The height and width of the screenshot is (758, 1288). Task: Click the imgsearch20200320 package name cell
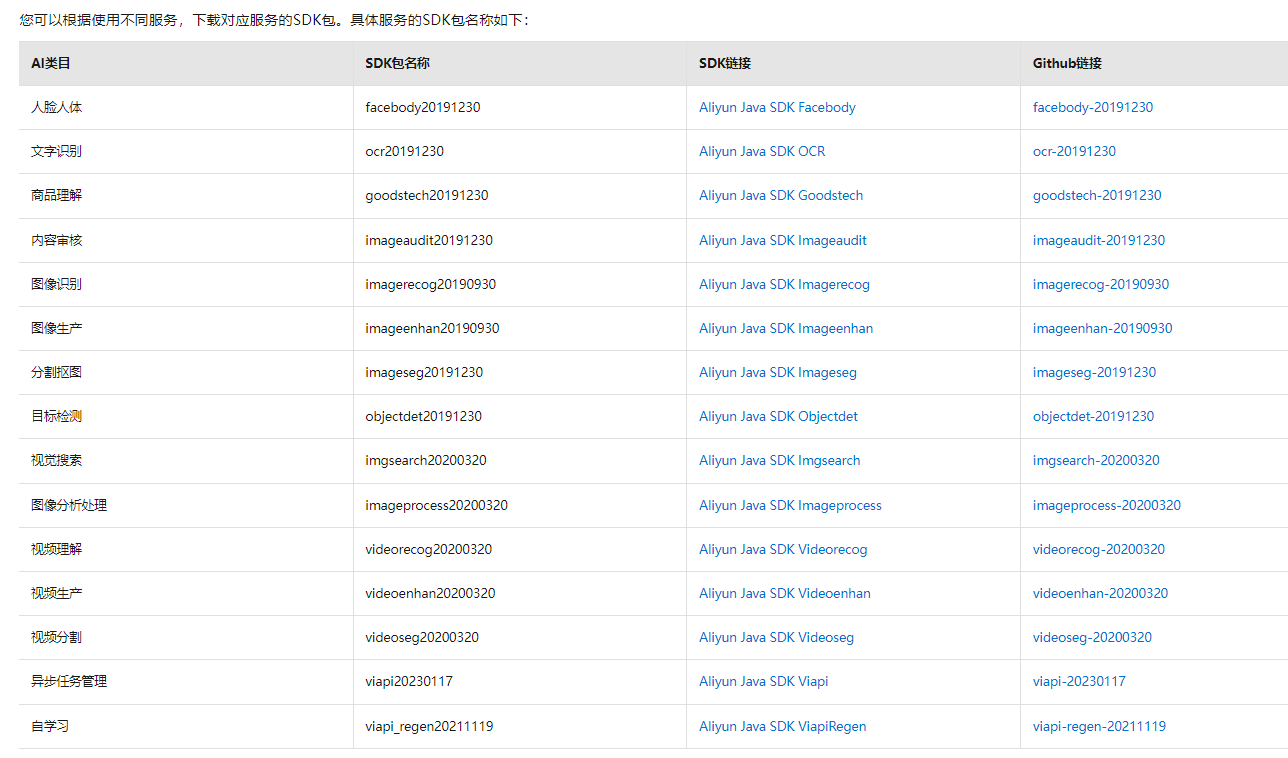[x=519, y=460]
